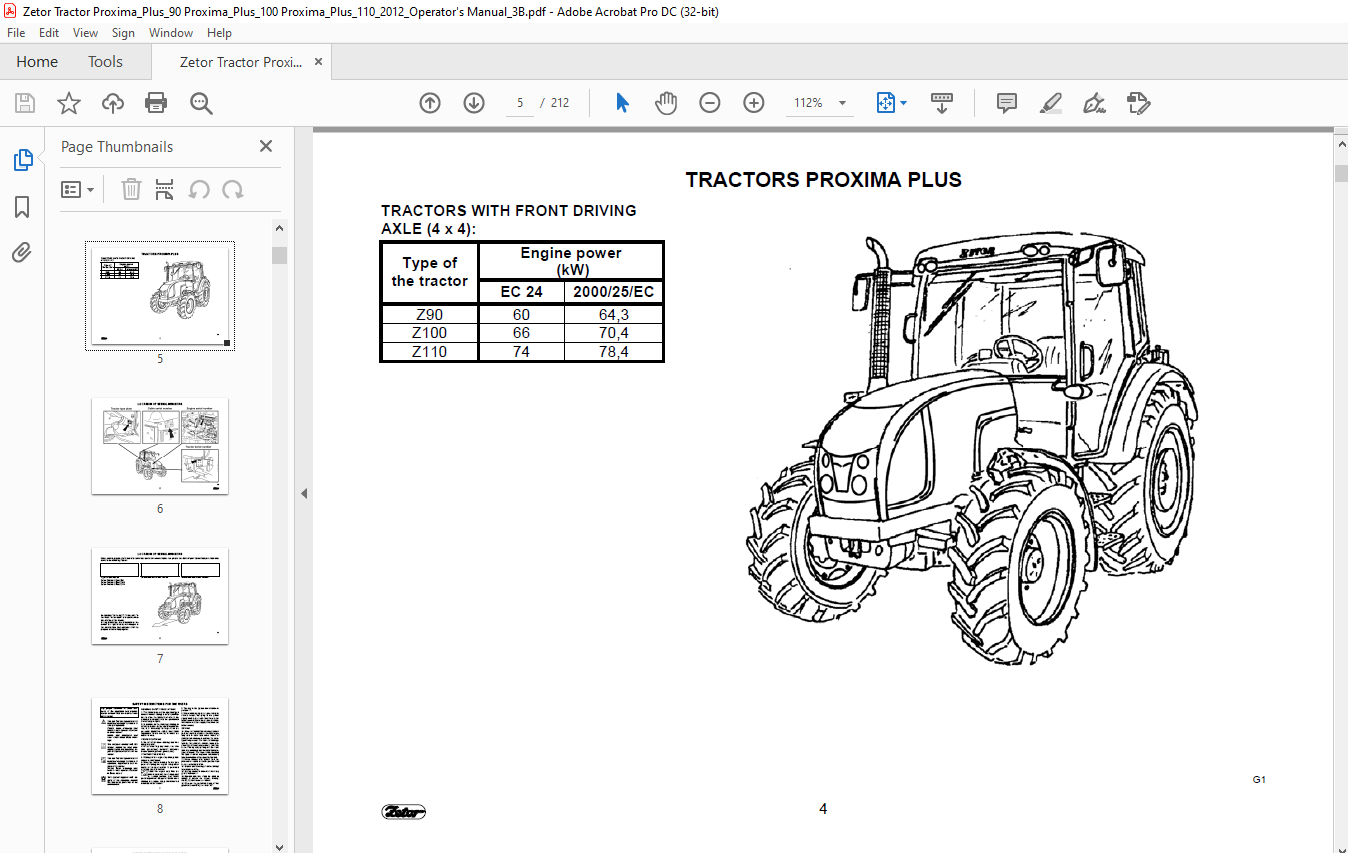The width and height of the screenshot is (1348, 853).
Task: Click the 2000/25/EC column header
Action: click(x=614, y=292)
